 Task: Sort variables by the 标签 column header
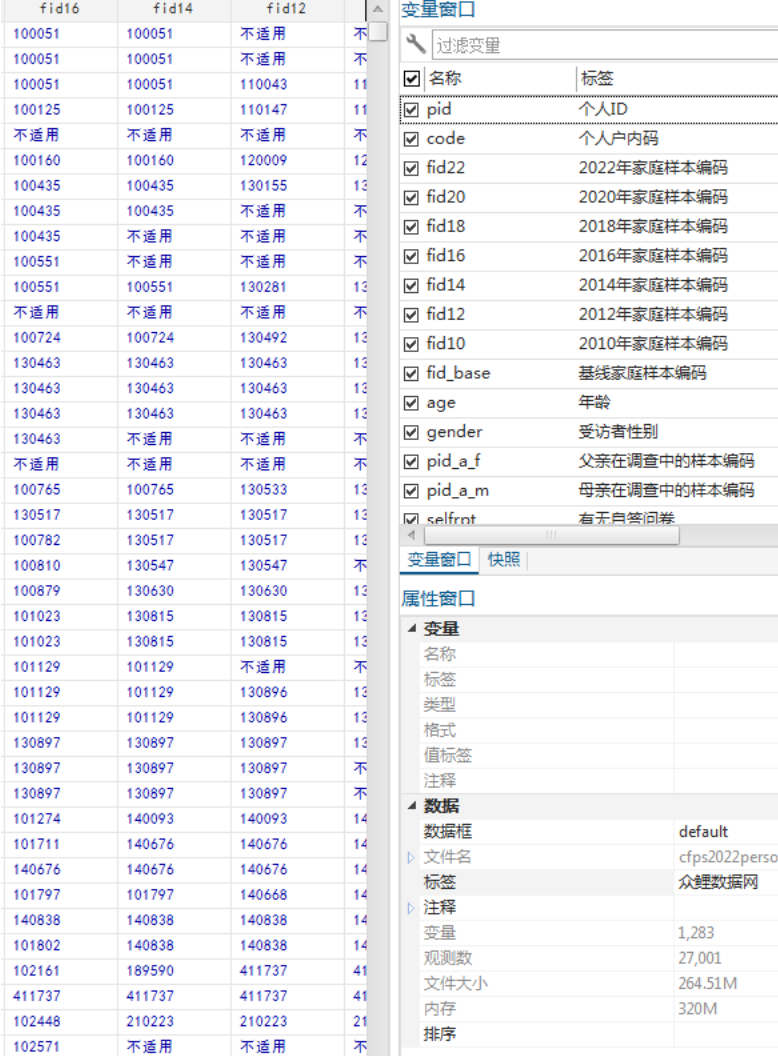coord(597,78)
